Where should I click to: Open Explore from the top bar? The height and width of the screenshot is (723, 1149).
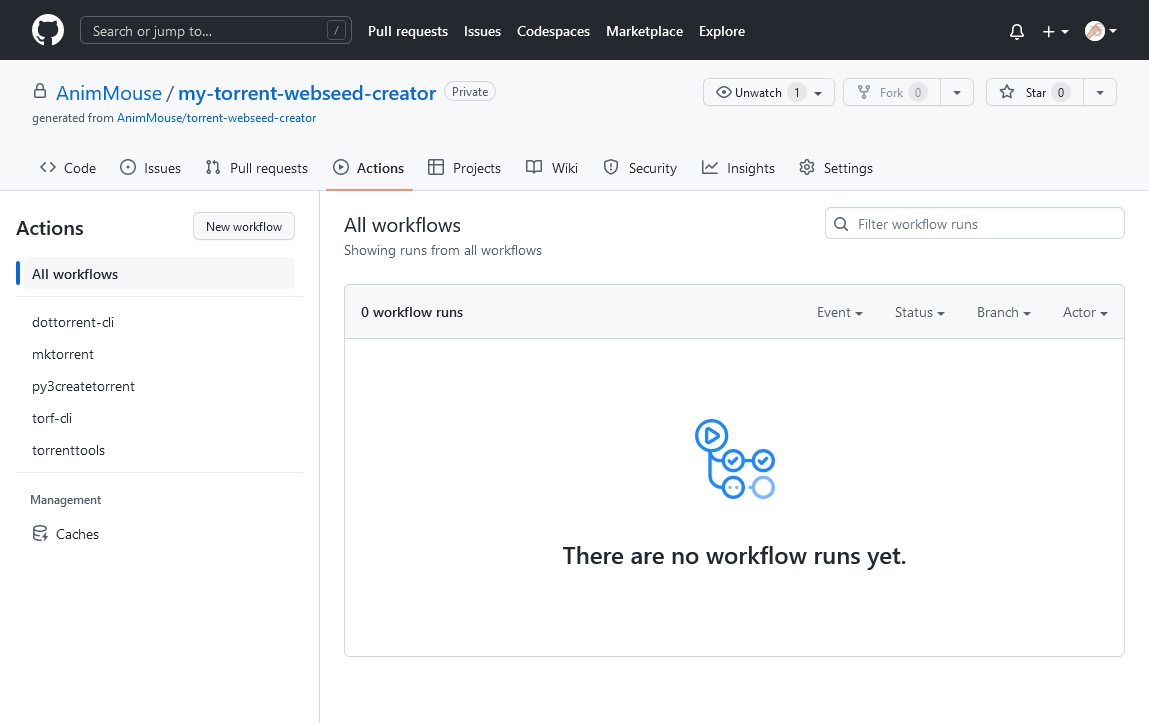click(722, 31)
